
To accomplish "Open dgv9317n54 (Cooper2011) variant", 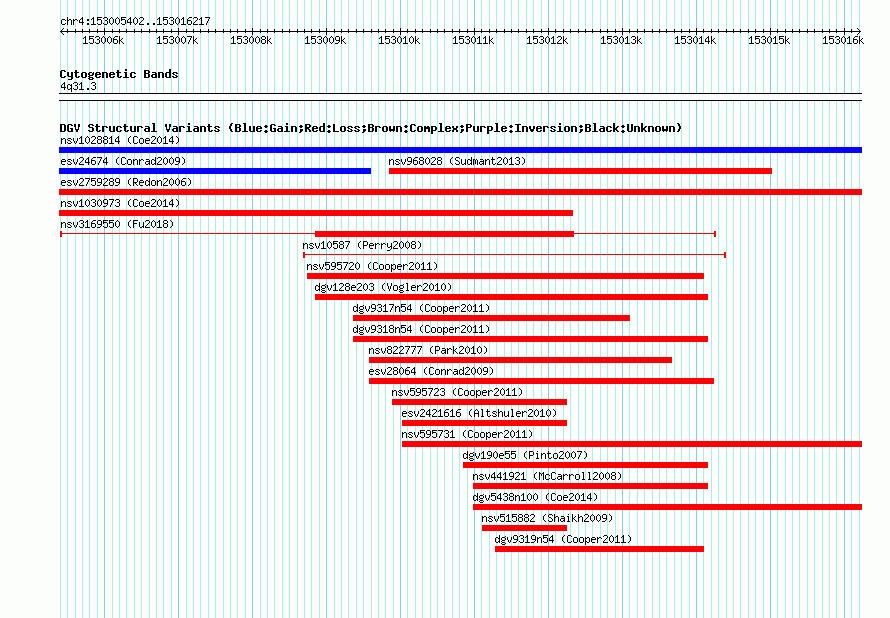I will point(421,308).
